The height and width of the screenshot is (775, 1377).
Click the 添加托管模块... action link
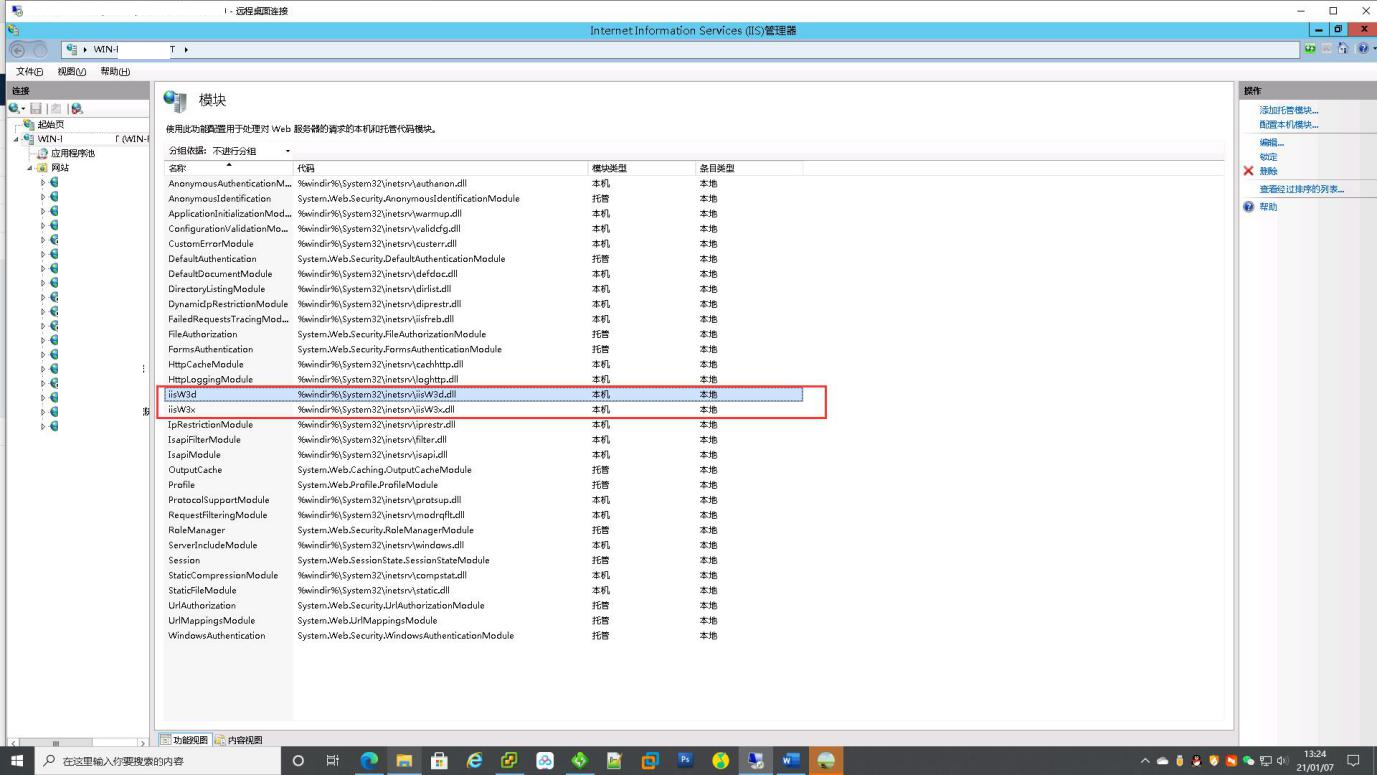(x=1288, y=110)
